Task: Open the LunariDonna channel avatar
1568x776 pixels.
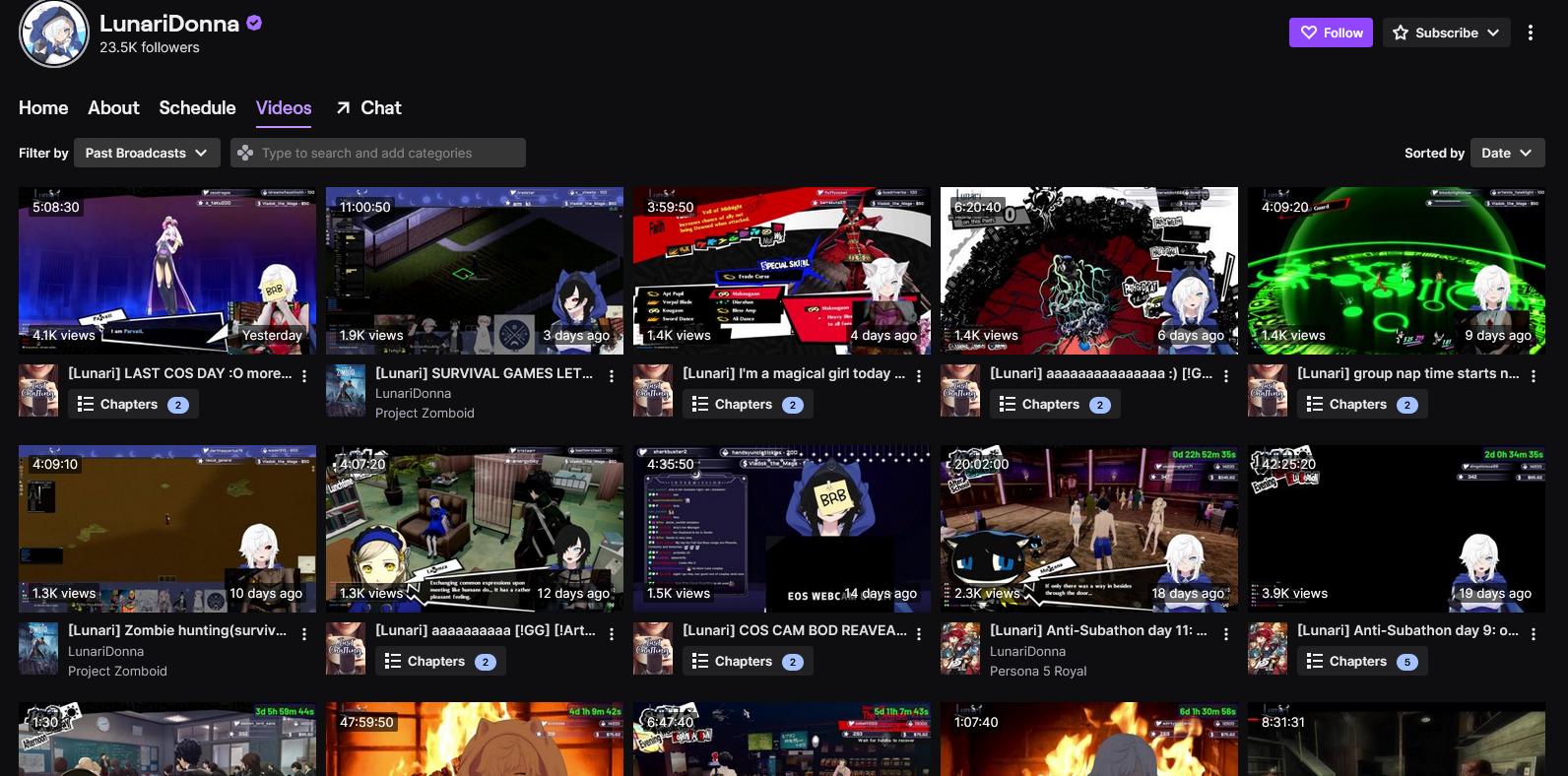Action: (x=54, y=33)
